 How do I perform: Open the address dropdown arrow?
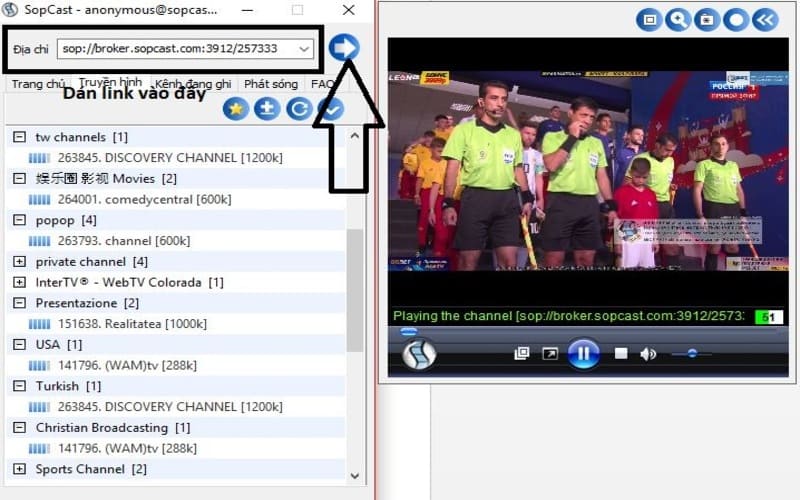(305, 48)
